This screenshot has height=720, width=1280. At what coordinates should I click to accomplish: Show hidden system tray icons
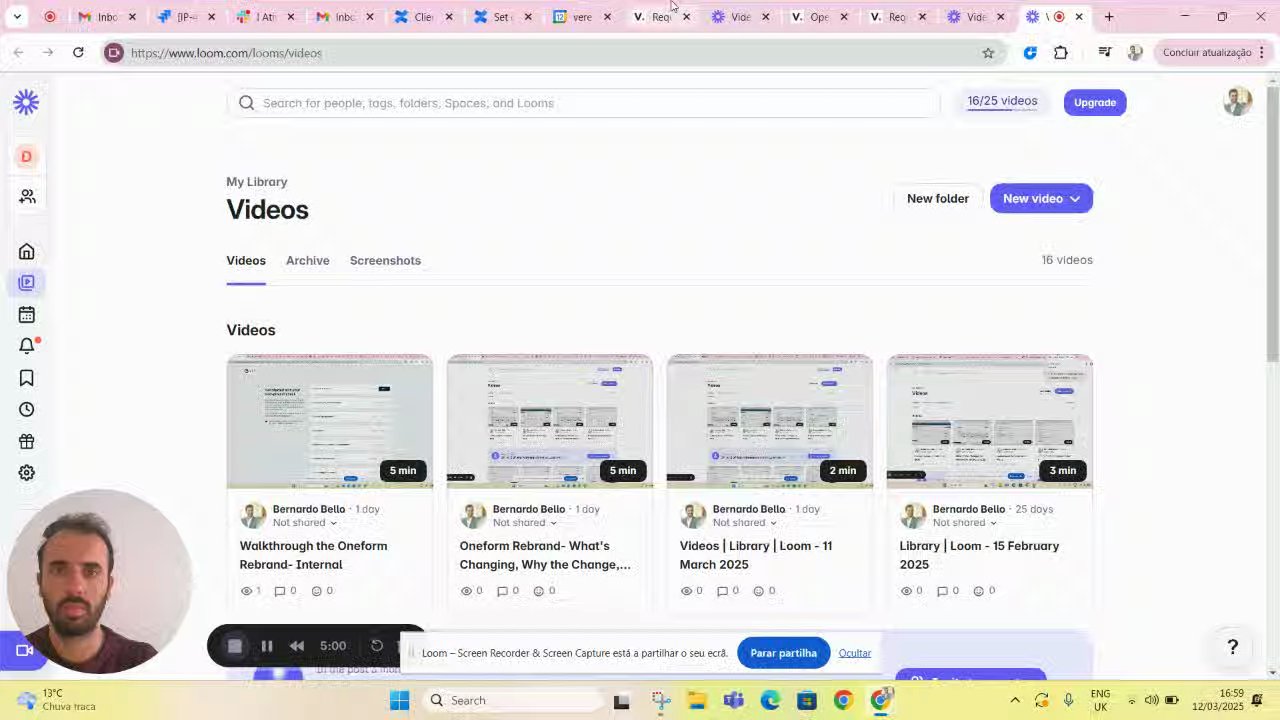pos(1015,700)
